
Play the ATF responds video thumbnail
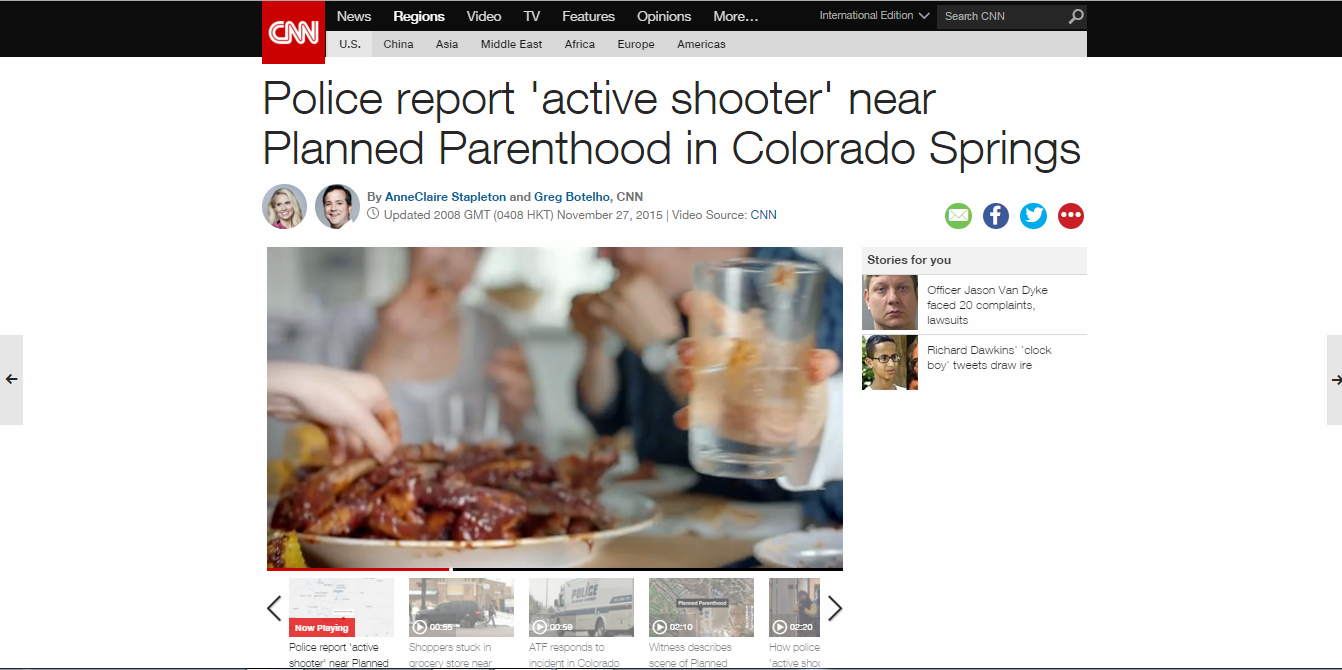coord(581,607)
